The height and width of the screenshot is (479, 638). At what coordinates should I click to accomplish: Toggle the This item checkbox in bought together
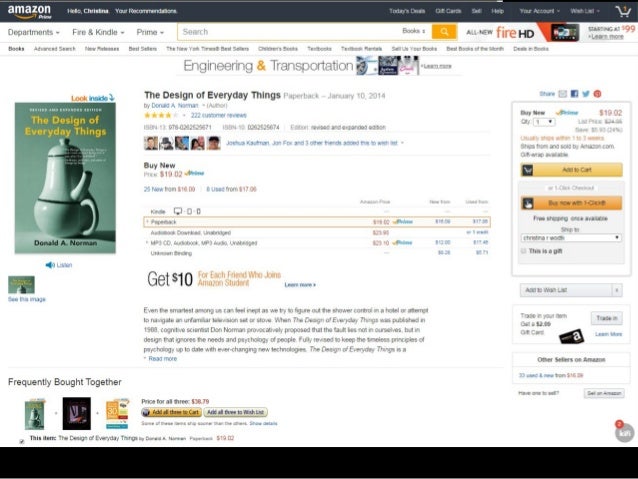click(22, 441)
